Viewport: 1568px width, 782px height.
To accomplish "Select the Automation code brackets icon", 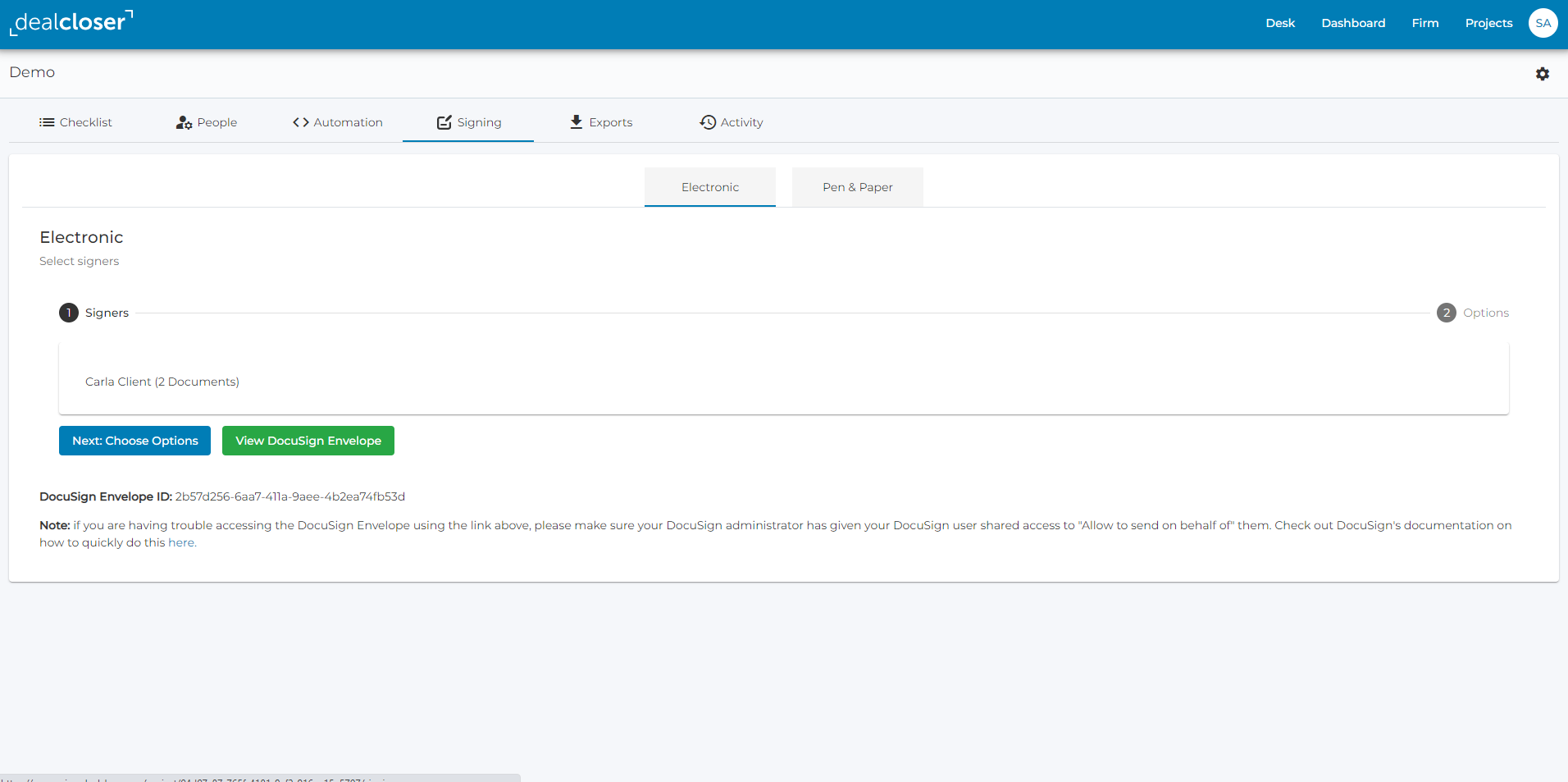I will [x=300, y=121].
